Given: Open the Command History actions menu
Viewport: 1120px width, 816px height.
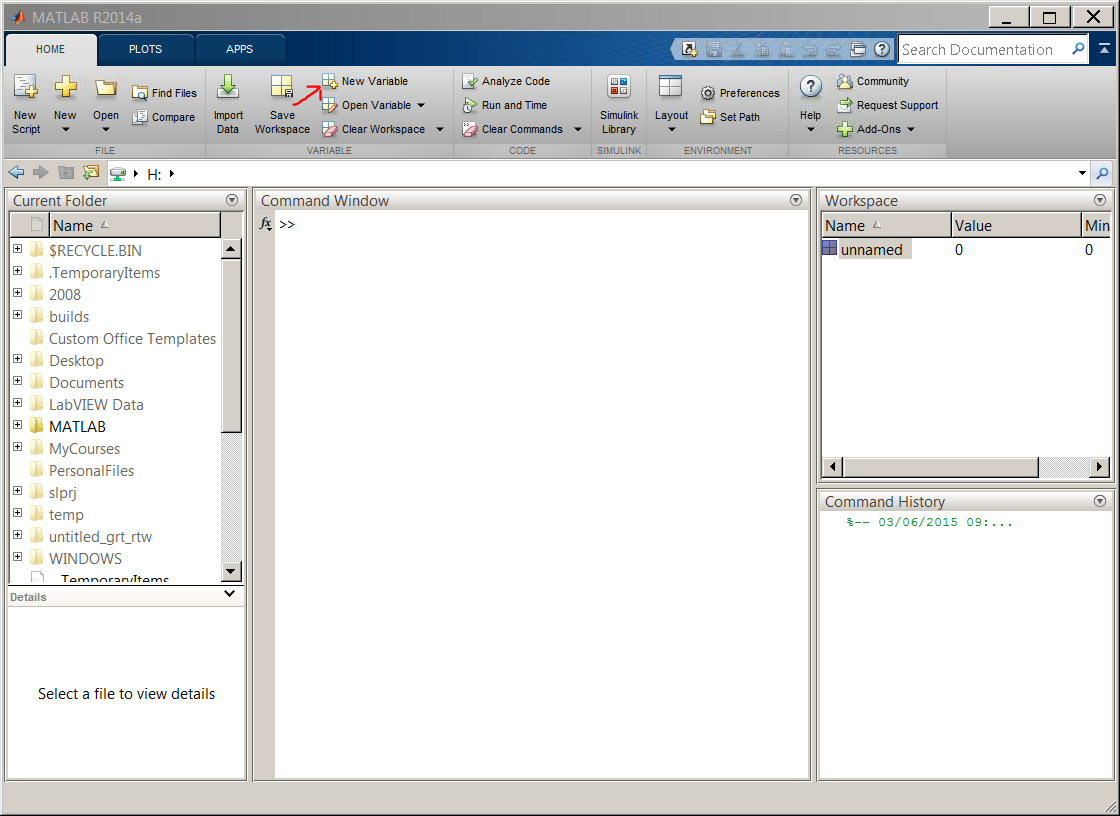Looking at the screenshot, I should coord(1099,501).
